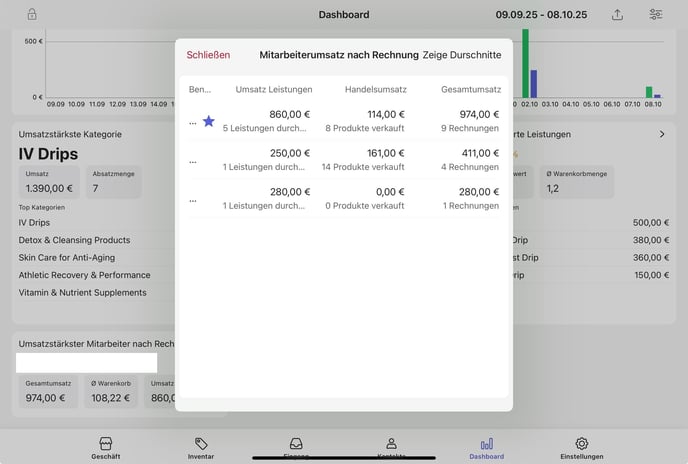Open Einstellungen gear icon
688x464 pixels.
(x=581, y=447)
